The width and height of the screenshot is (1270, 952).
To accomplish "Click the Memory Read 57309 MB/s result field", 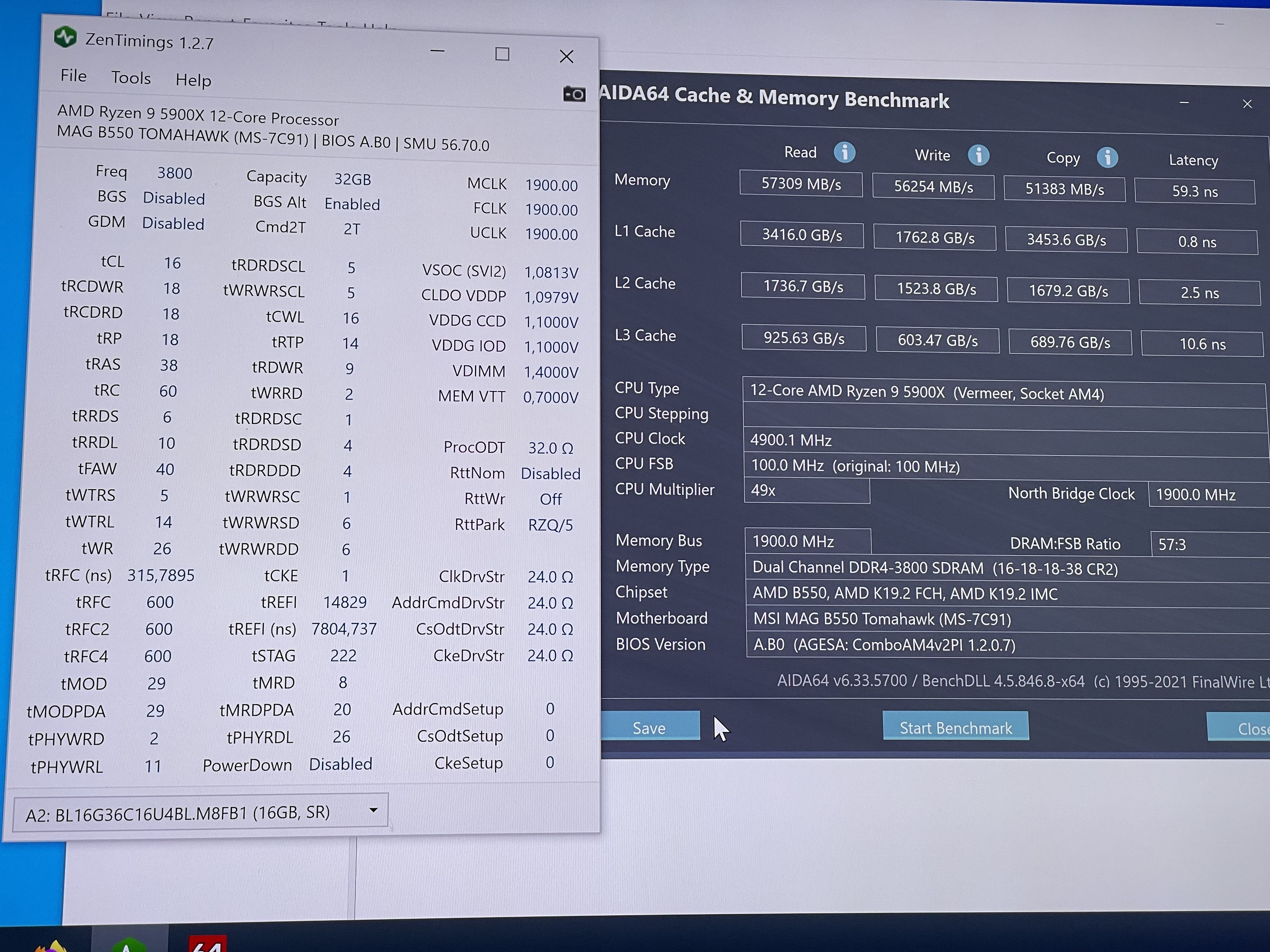I will point(800,184).
